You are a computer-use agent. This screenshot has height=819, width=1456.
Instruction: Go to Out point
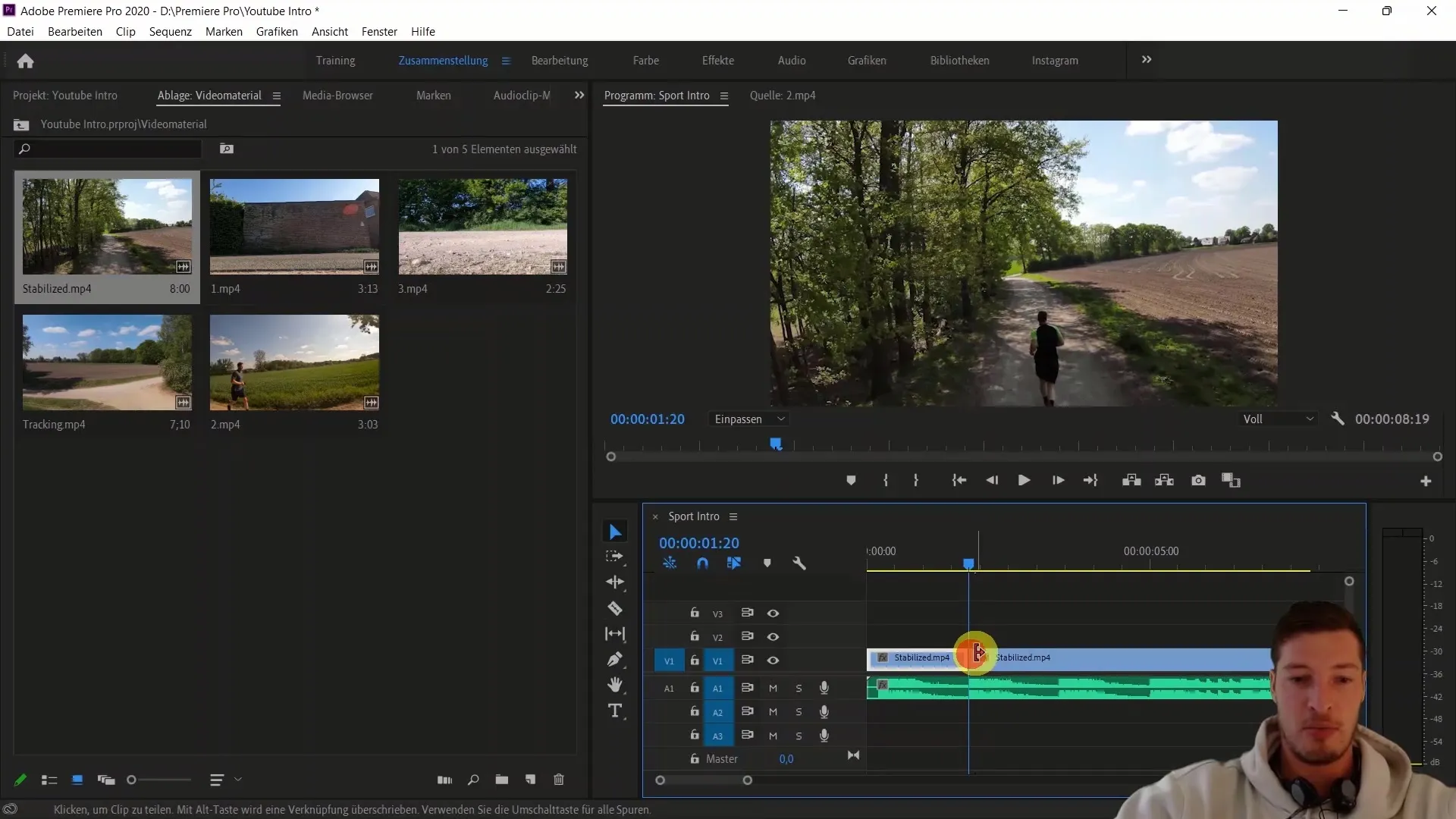pos(1090,481)
